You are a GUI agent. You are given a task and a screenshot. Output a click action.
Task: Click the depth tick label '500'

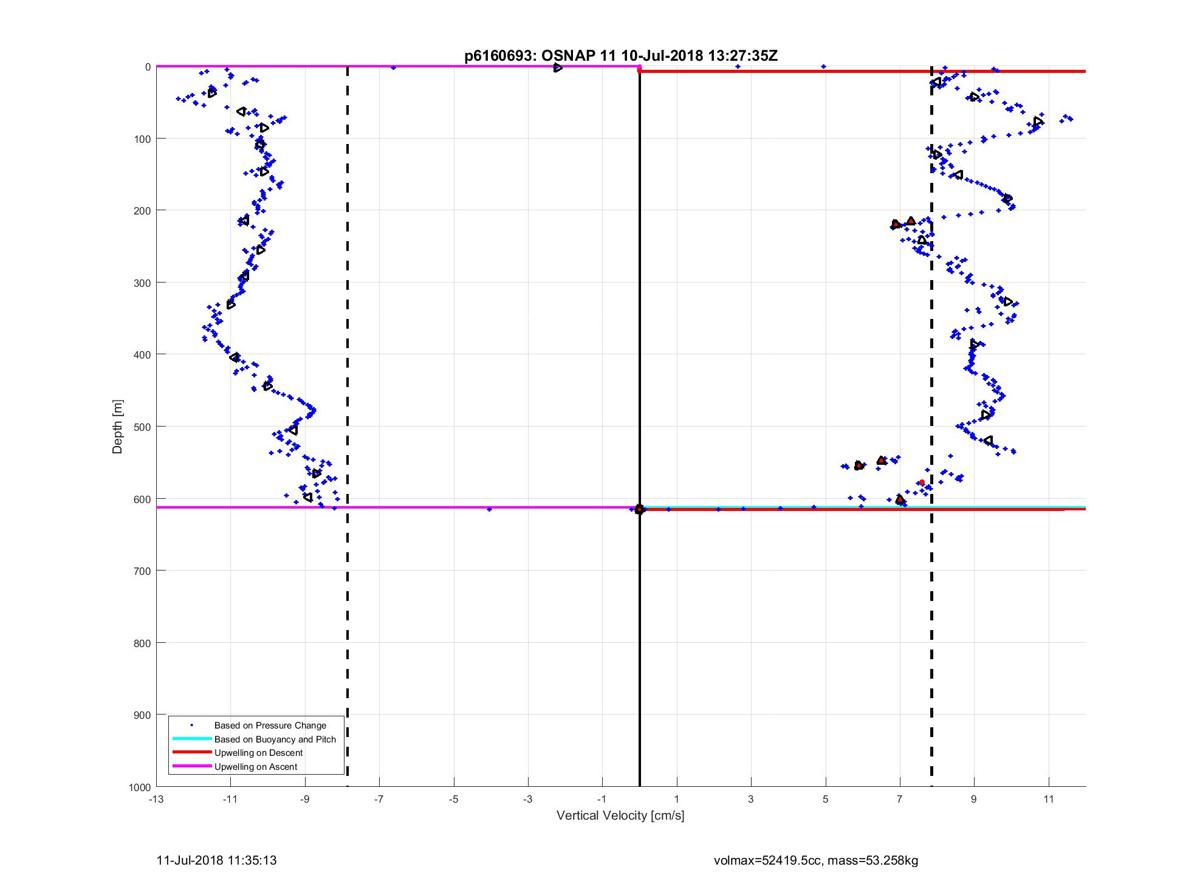tap(142, 427)
